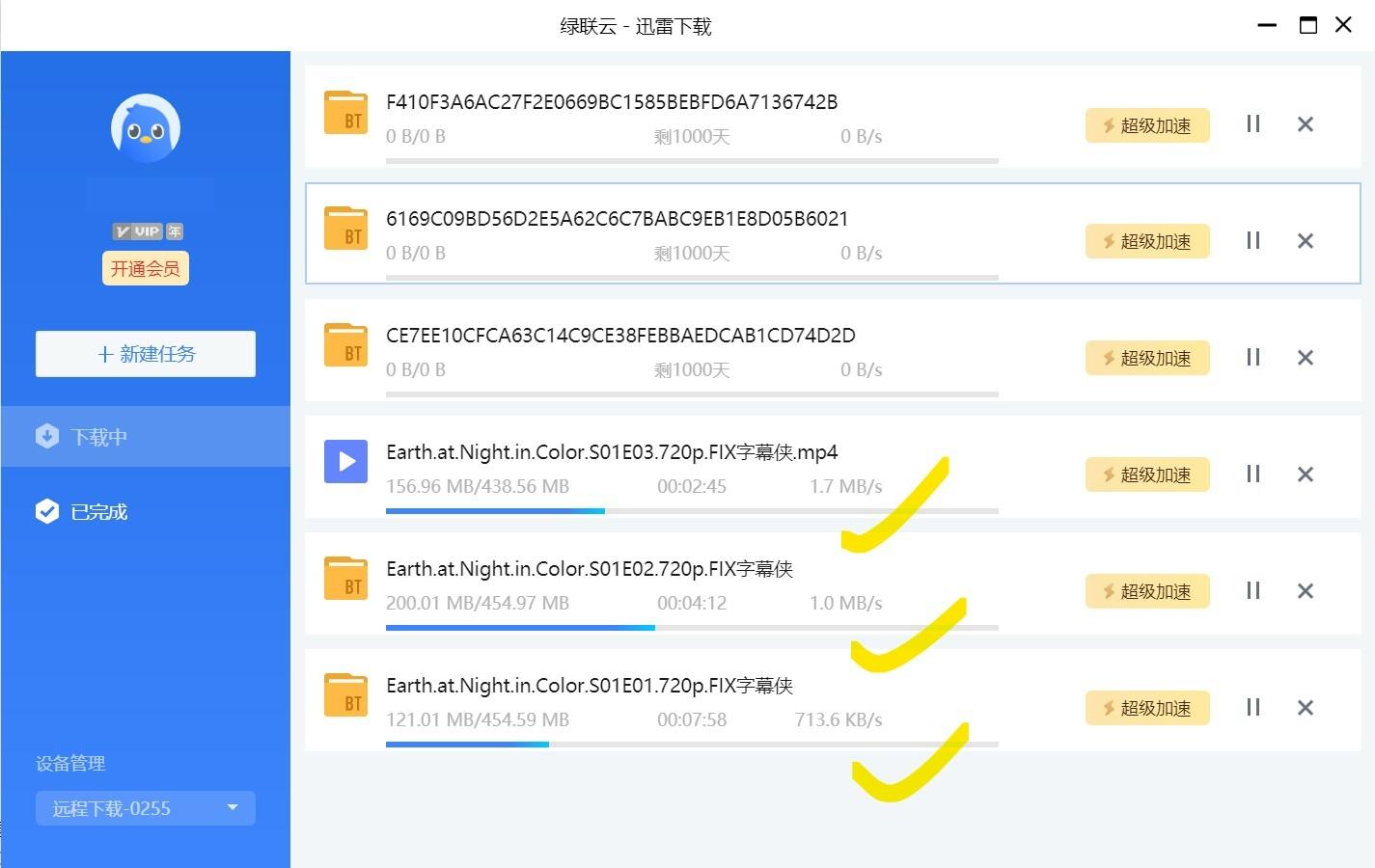Delete the CE7EE10C task with X
Image resolution: width=1375 pixels, height=868 pixels.
pyautogui.click(x=1306, y=358)
